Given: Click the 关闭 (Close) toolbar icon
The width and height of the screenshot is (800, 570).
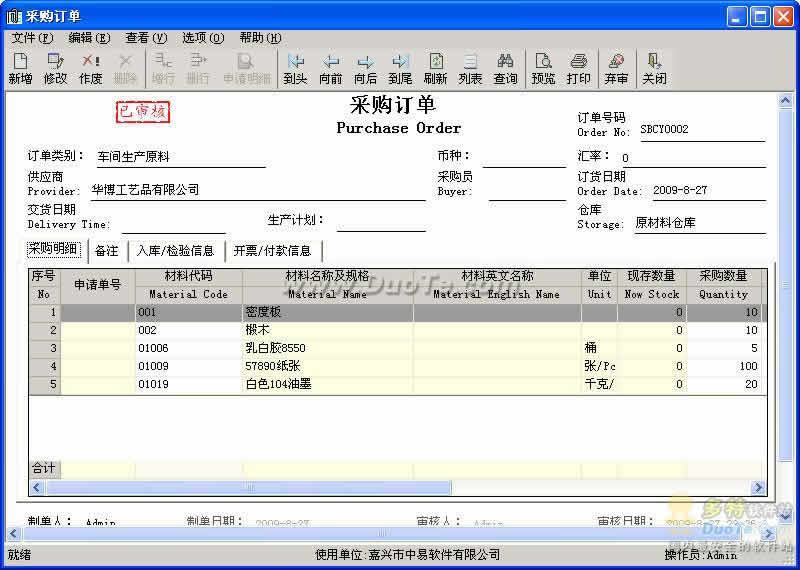Looking at the screenshot, I should click(654, 69).
